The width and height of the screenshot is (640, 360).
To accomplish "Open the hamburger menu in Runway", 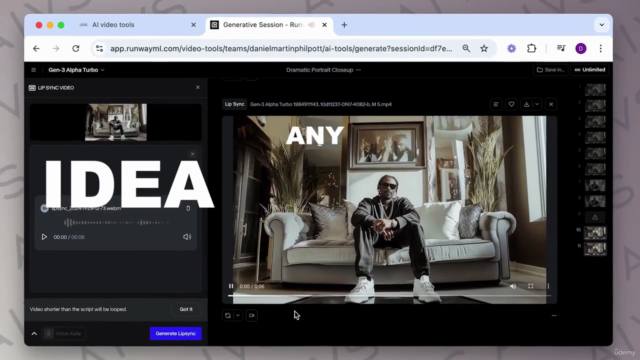I will pos(33,70).
